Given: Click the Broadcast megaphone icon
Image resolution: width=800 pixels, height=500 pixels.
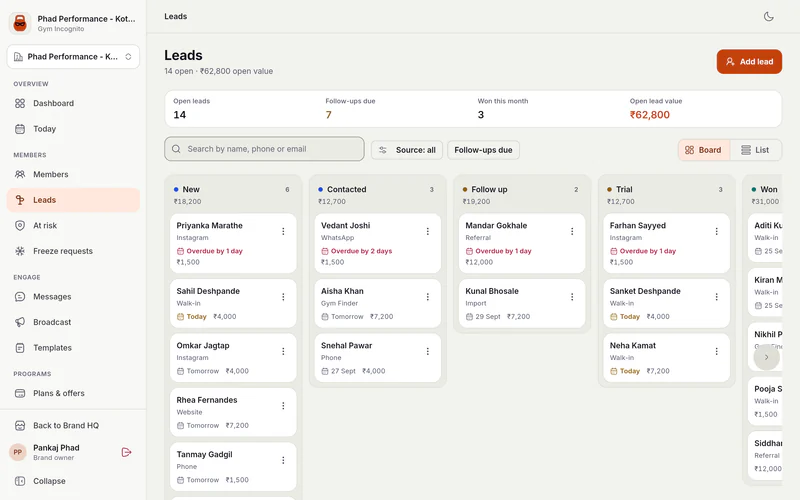Looking at the screenshot, I should click(20, 322).
